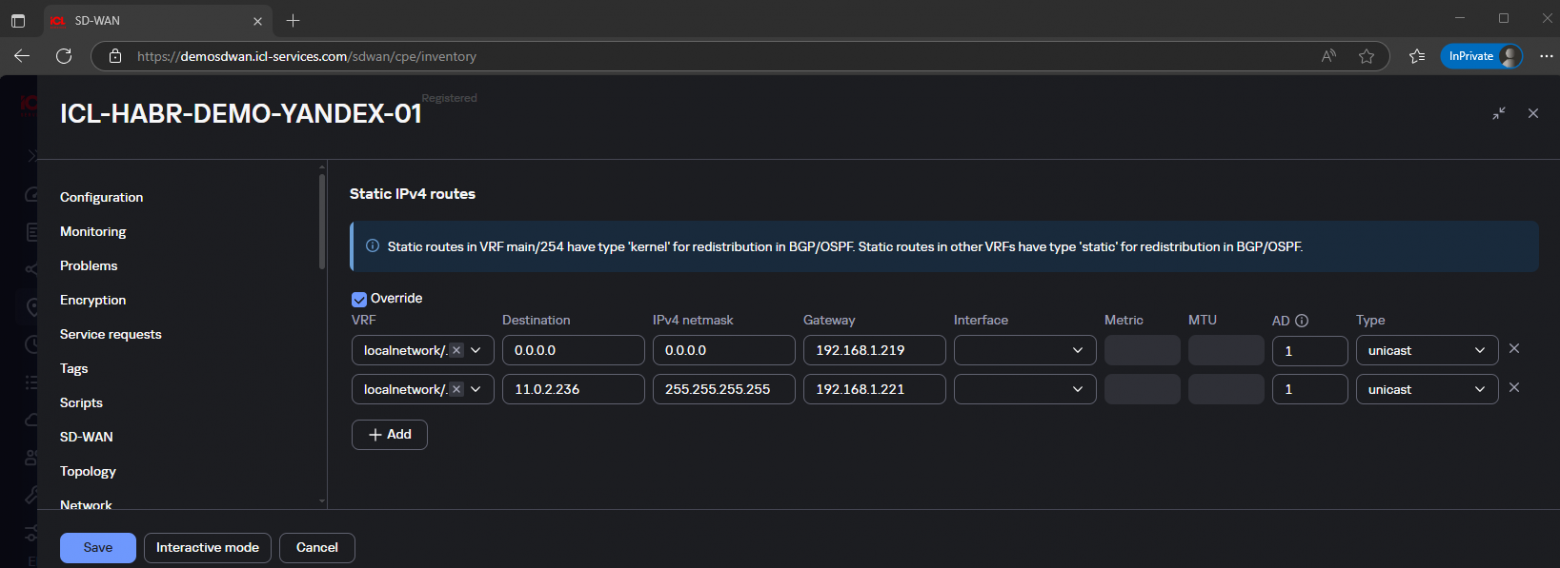
Task: Delete the 11.0.2.236 route row
Action: (x=1513, y=388)
